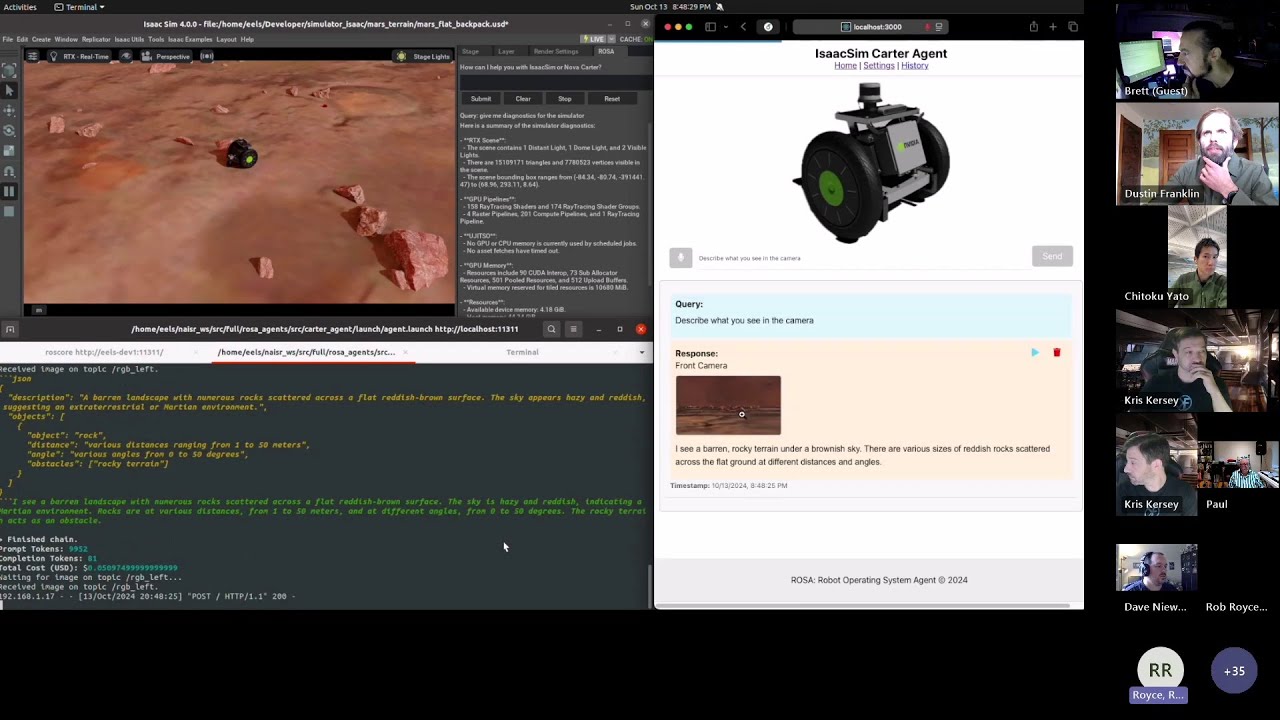
Task: Click the terminal search icon
Action: point(551,329)
